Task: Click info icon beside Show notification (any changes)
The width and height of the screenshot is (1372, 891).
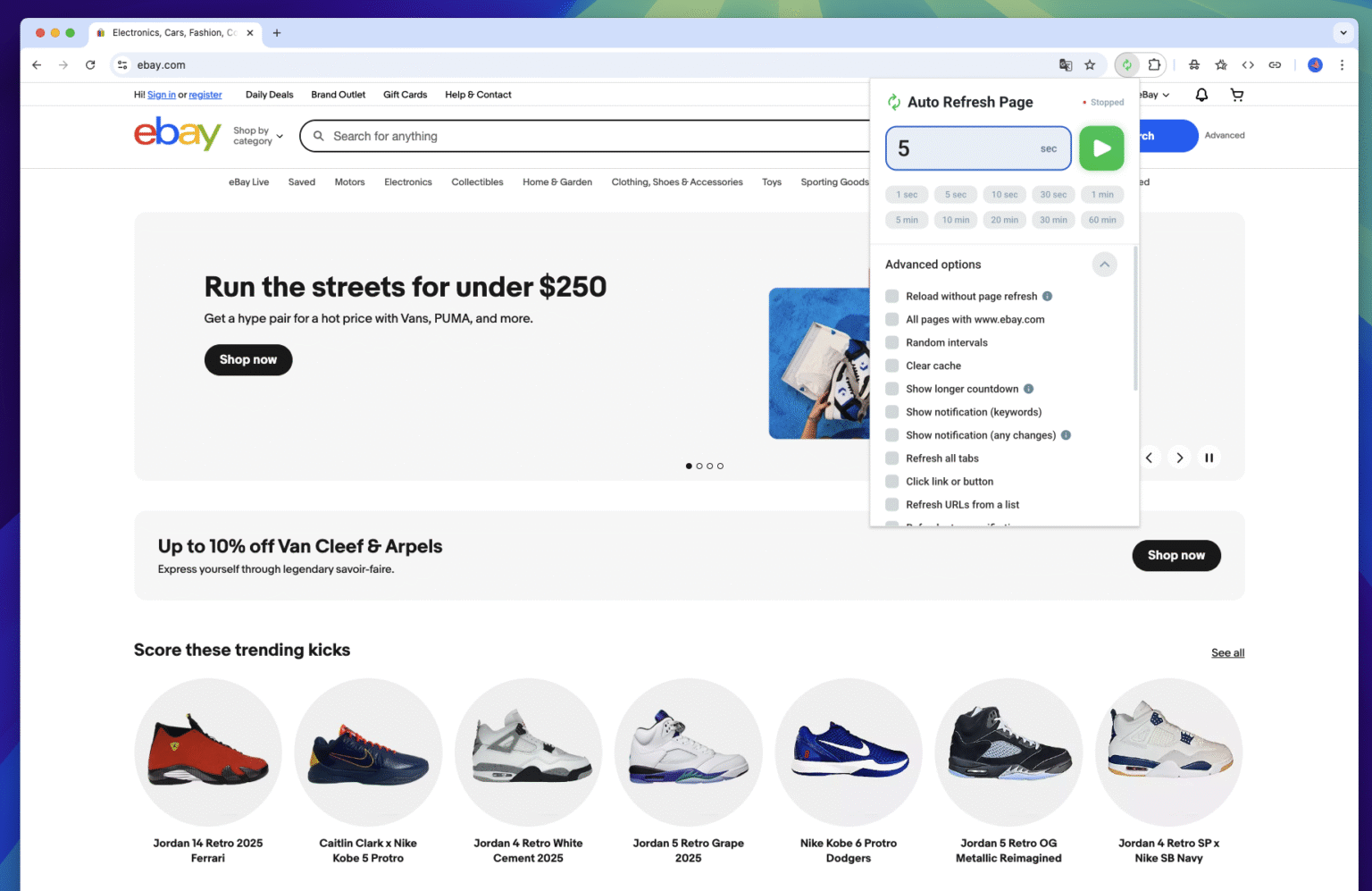Action: pos(1066,435)
